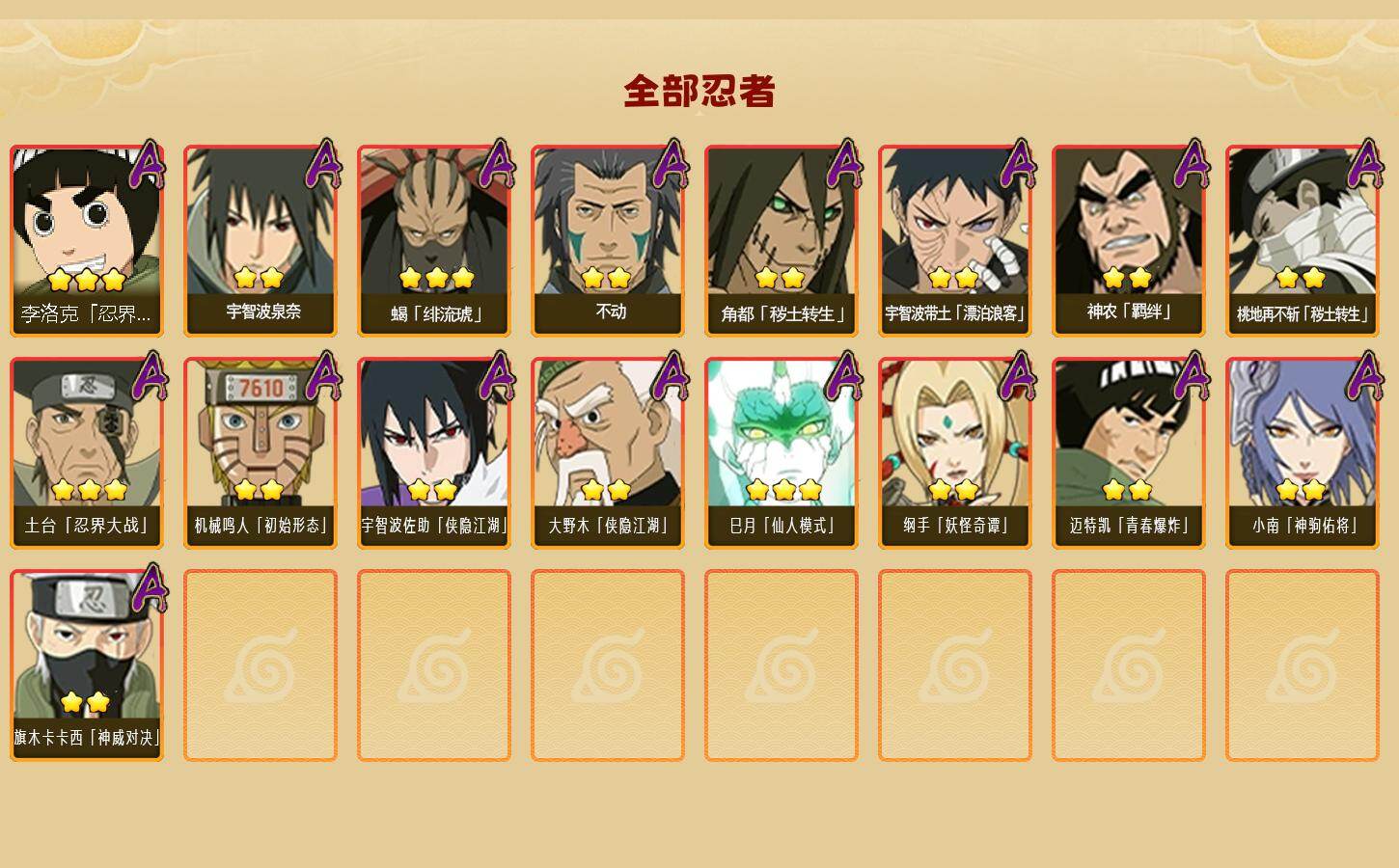
Task: Open the 宇智波泉奈 ninja card
Action: click(261, 240)
